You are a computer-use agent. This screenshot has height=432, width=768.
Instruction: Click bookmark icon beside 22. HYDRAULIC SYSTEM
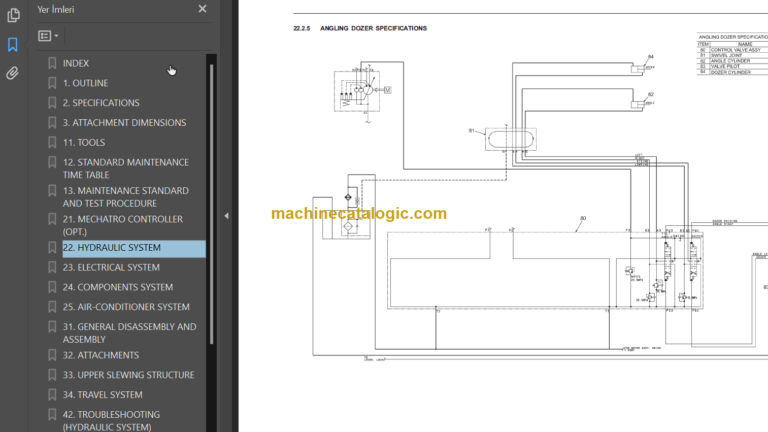(52, 248)
